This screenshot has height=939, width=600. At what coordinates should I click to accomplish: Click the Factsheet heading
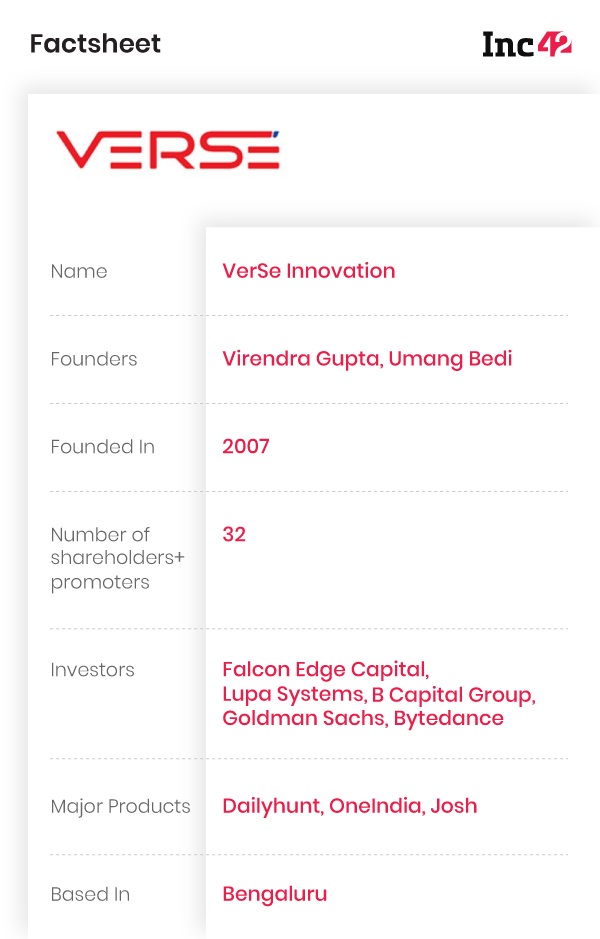click(95, 44)
